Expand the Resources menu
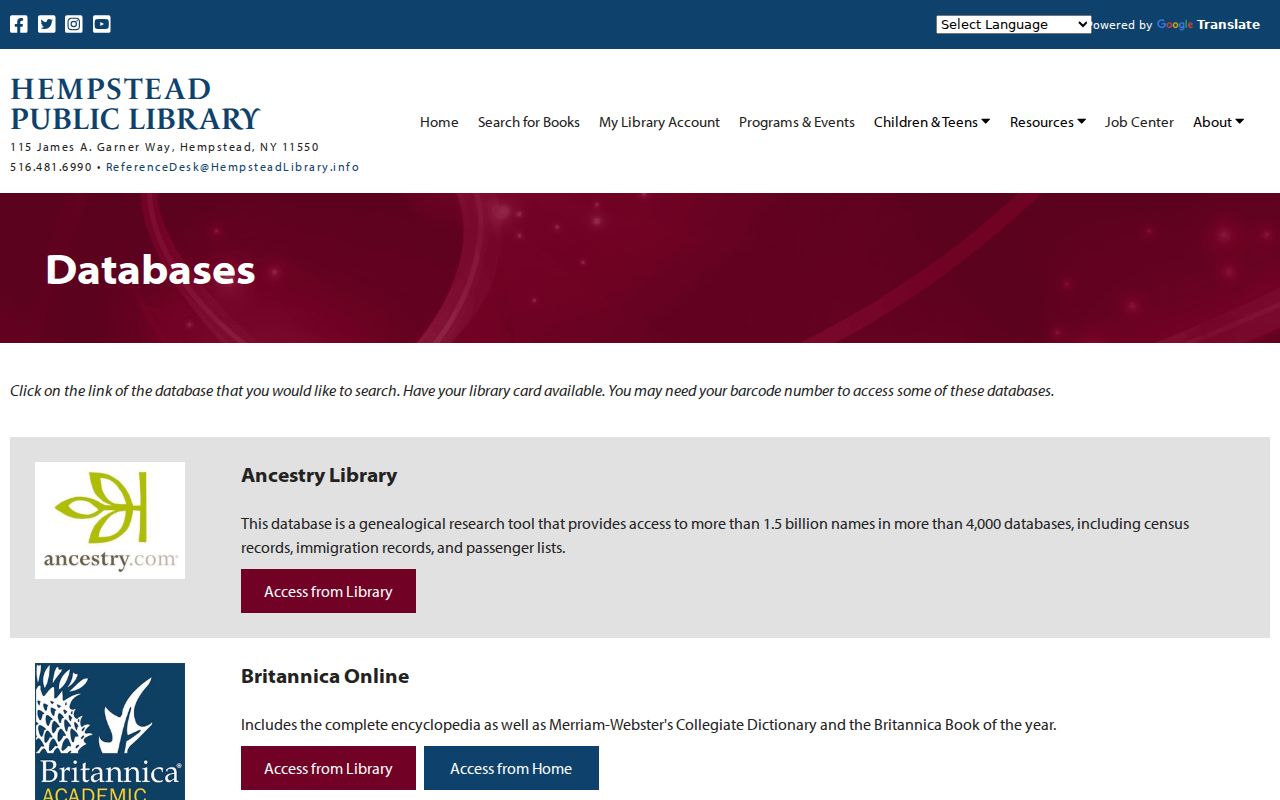 point(1048,122)
